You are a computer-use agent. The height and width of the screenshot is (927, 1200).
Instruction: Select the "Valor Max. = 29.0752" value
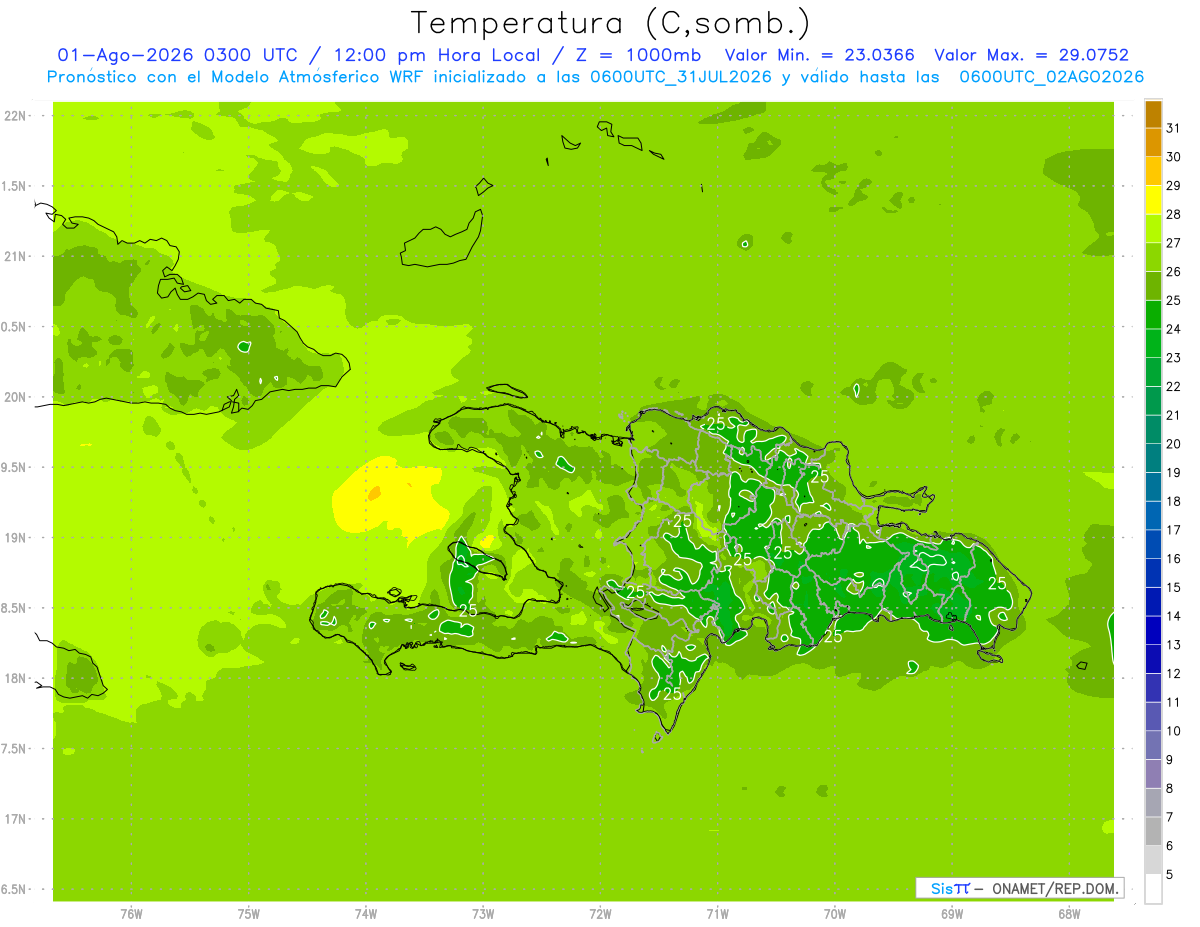click(1031, 56)
